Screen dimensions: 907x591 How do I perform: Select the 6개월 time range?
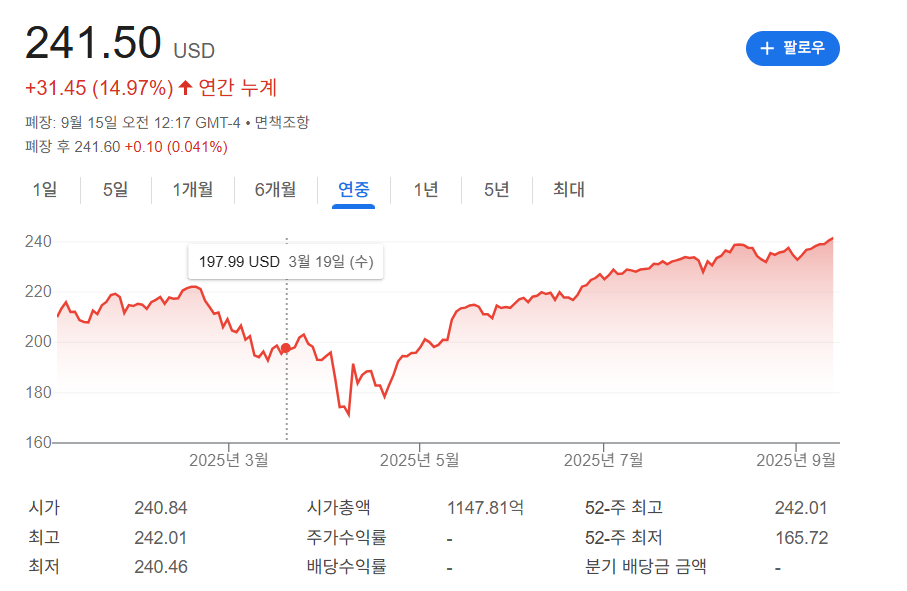tap(275, 189)
